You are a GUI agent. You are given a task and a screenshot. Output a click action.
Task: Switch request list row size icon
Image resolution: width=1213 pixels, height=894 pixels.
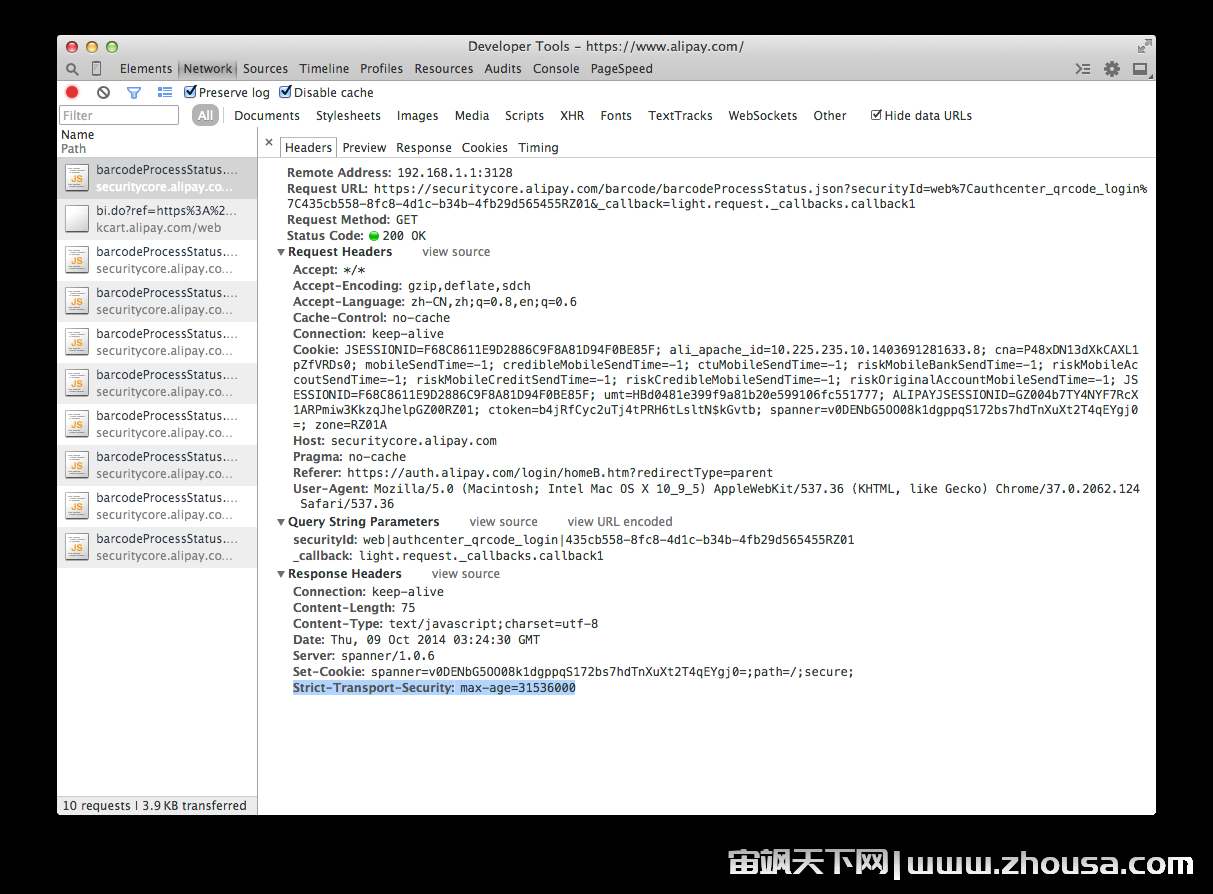click(x=165, y=92)
